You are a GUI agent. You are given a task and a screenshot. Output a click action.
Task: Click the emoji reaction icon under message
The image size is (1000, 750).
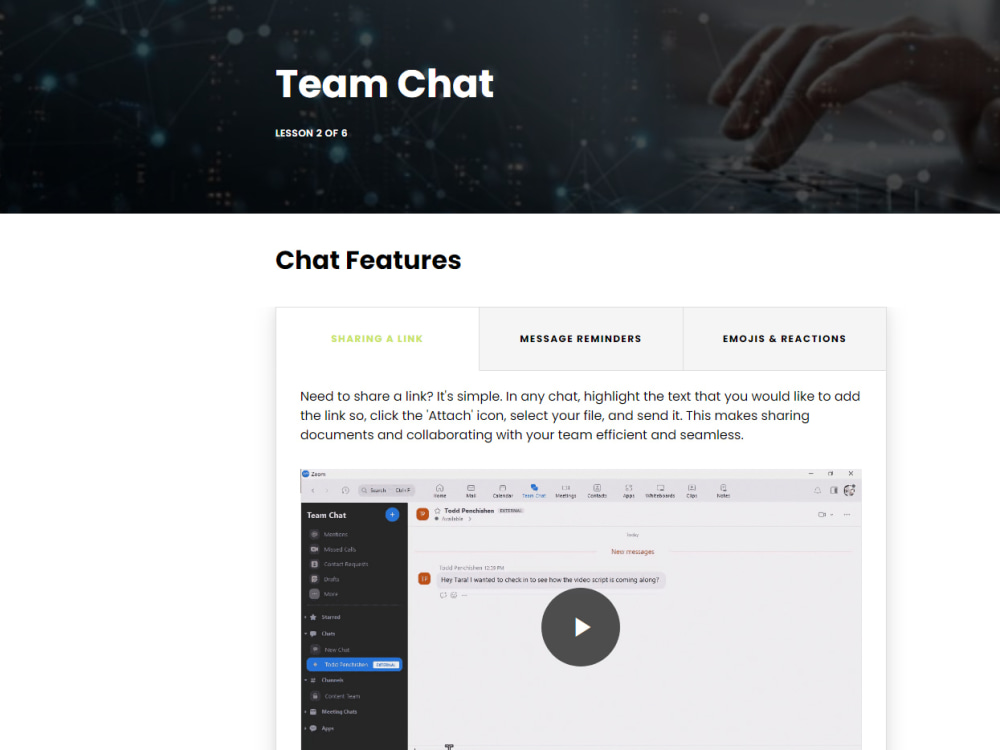point(454,595)
